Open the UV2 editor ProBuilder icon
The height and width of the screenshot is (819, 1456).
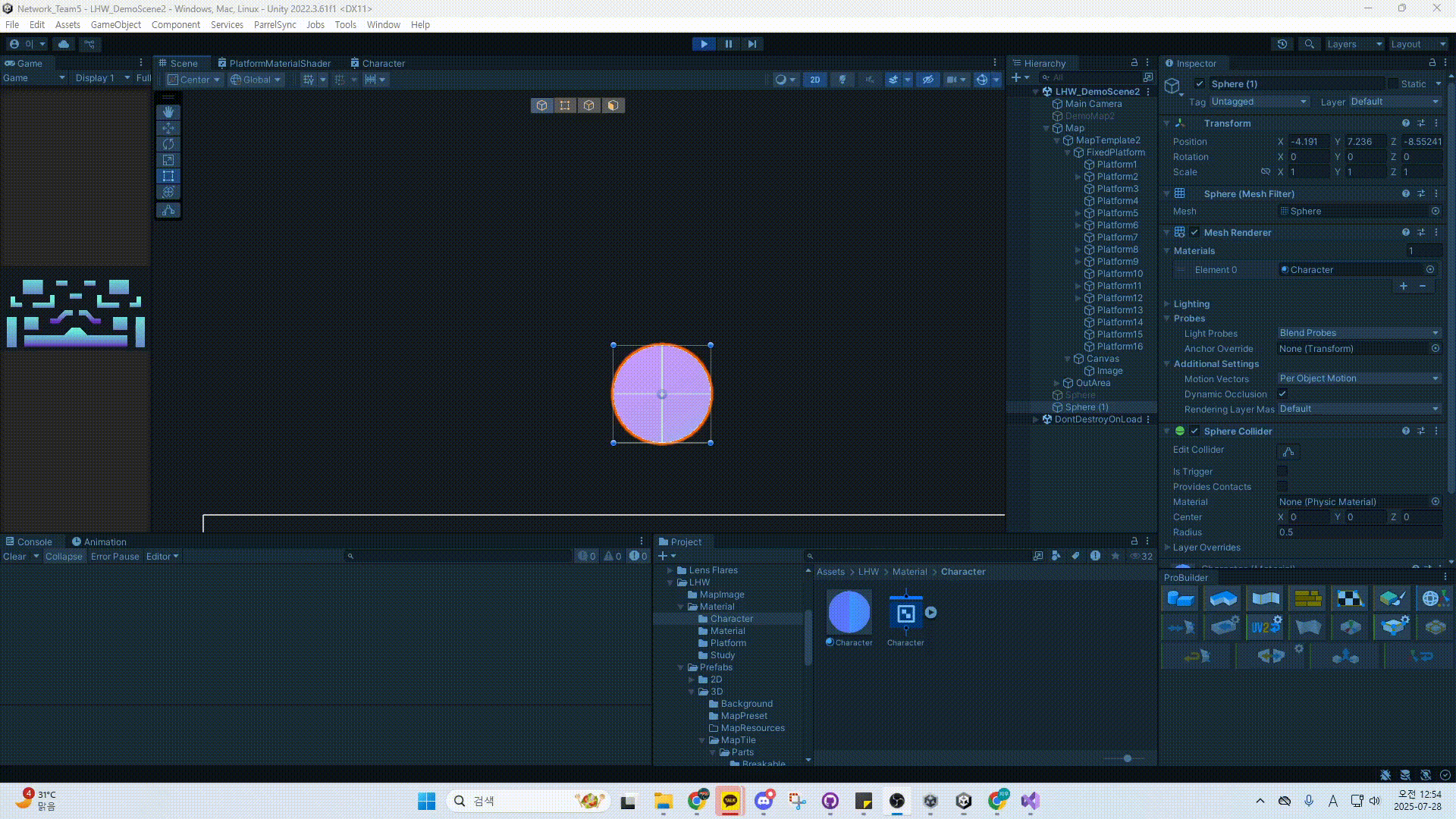[1264, 627]
